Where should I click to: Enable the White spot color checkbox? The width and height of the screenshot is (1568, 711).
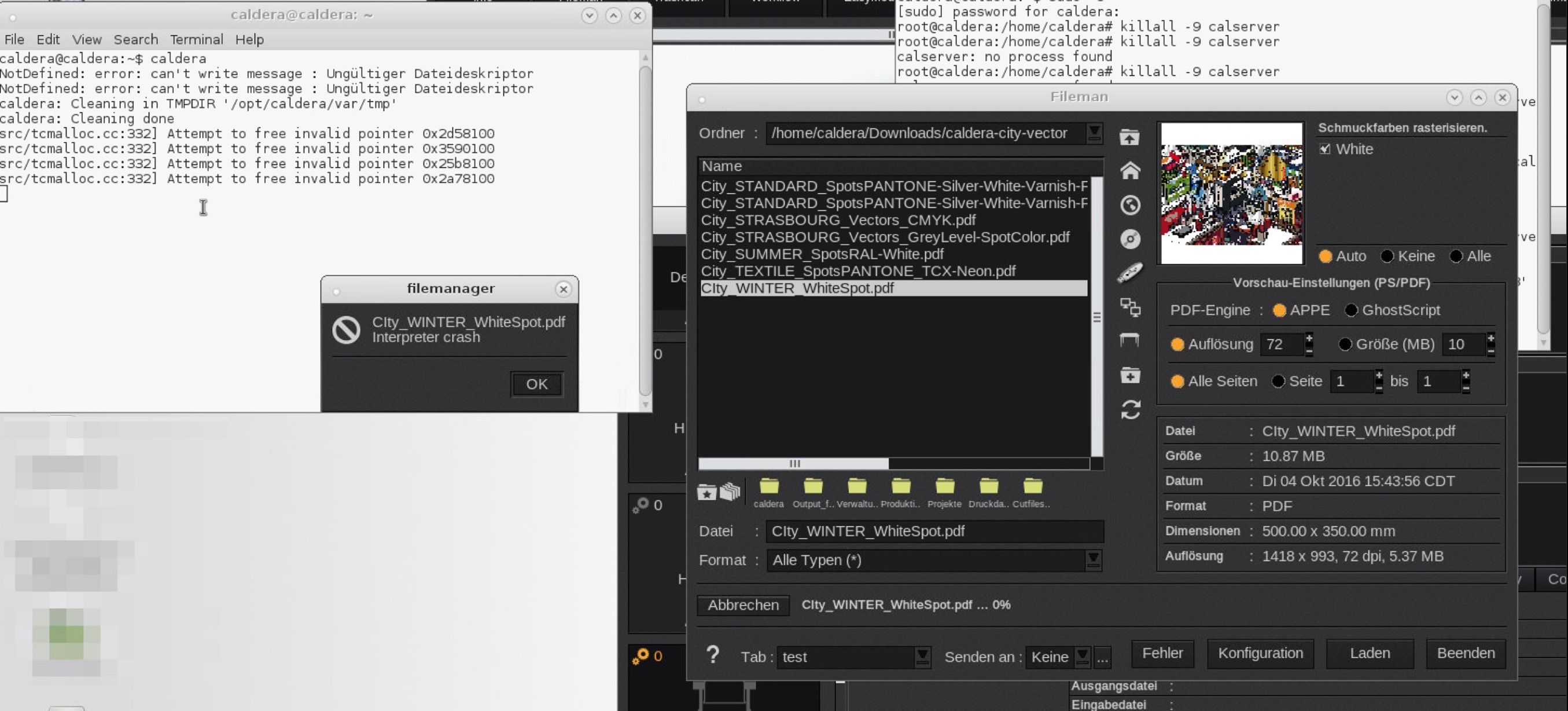1325,149
